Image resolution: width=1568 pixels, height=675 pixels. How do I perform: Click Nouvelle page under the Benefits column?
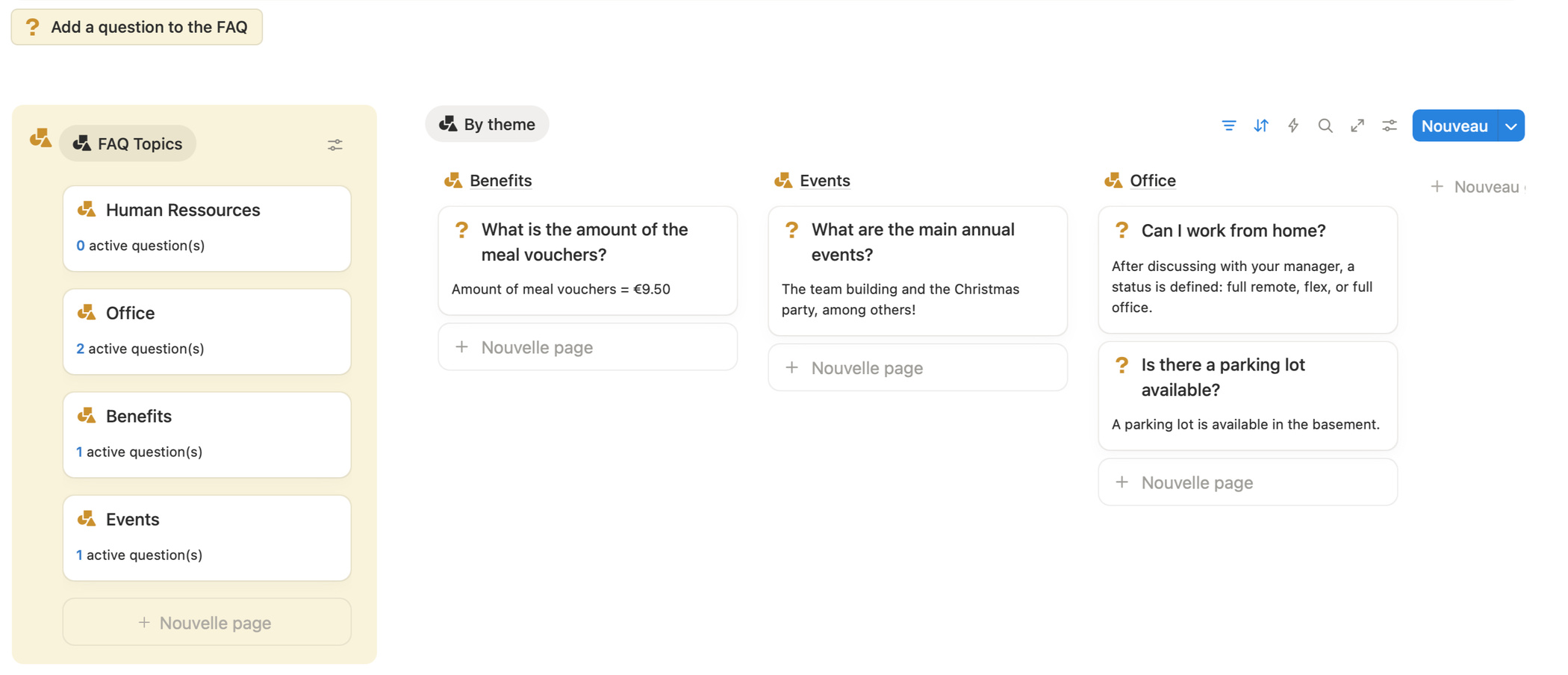coord(588,346)
